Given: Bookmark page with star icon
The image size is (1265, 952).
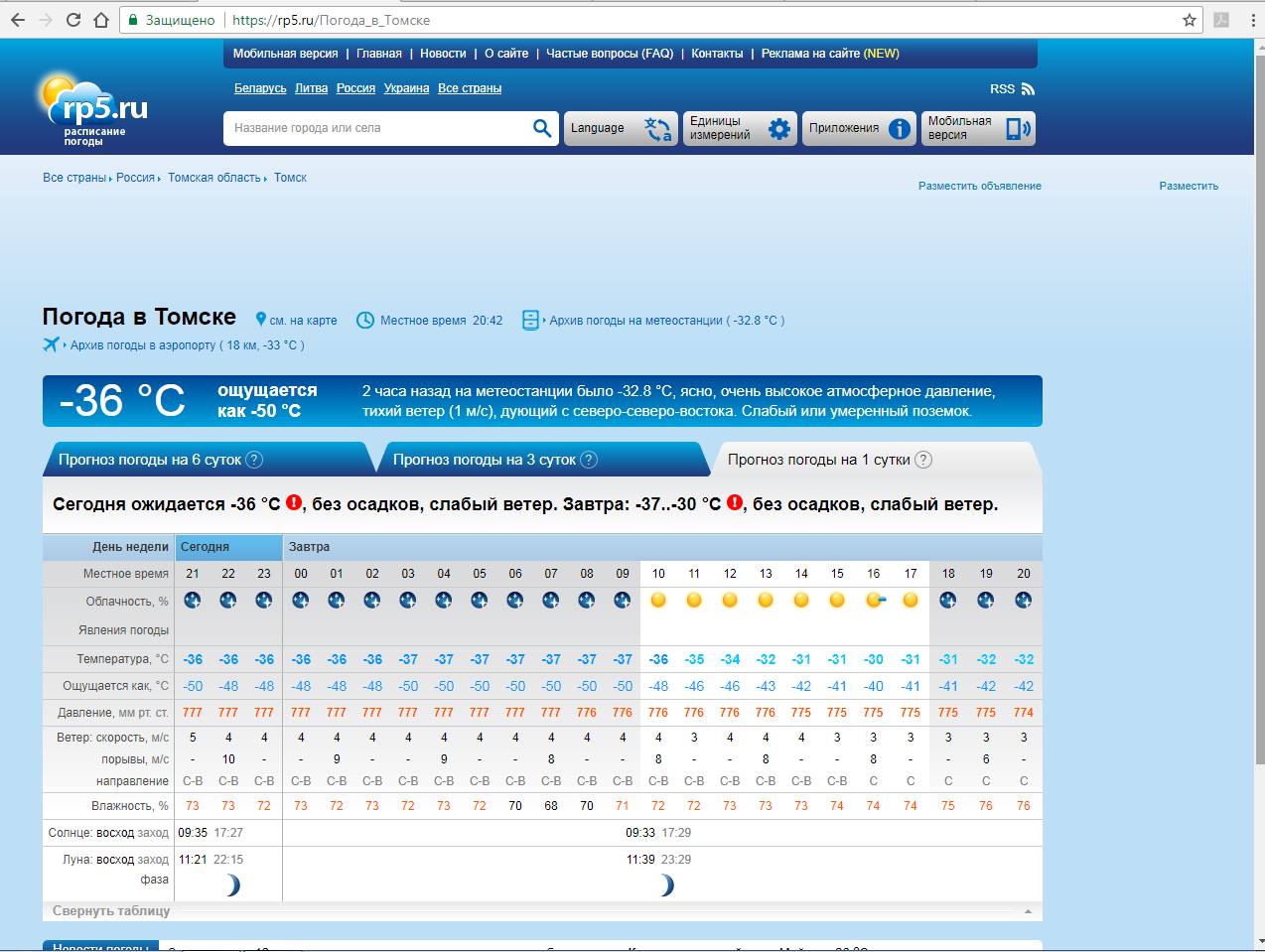Looking at the screenshot, I should tap(1190, 20).
